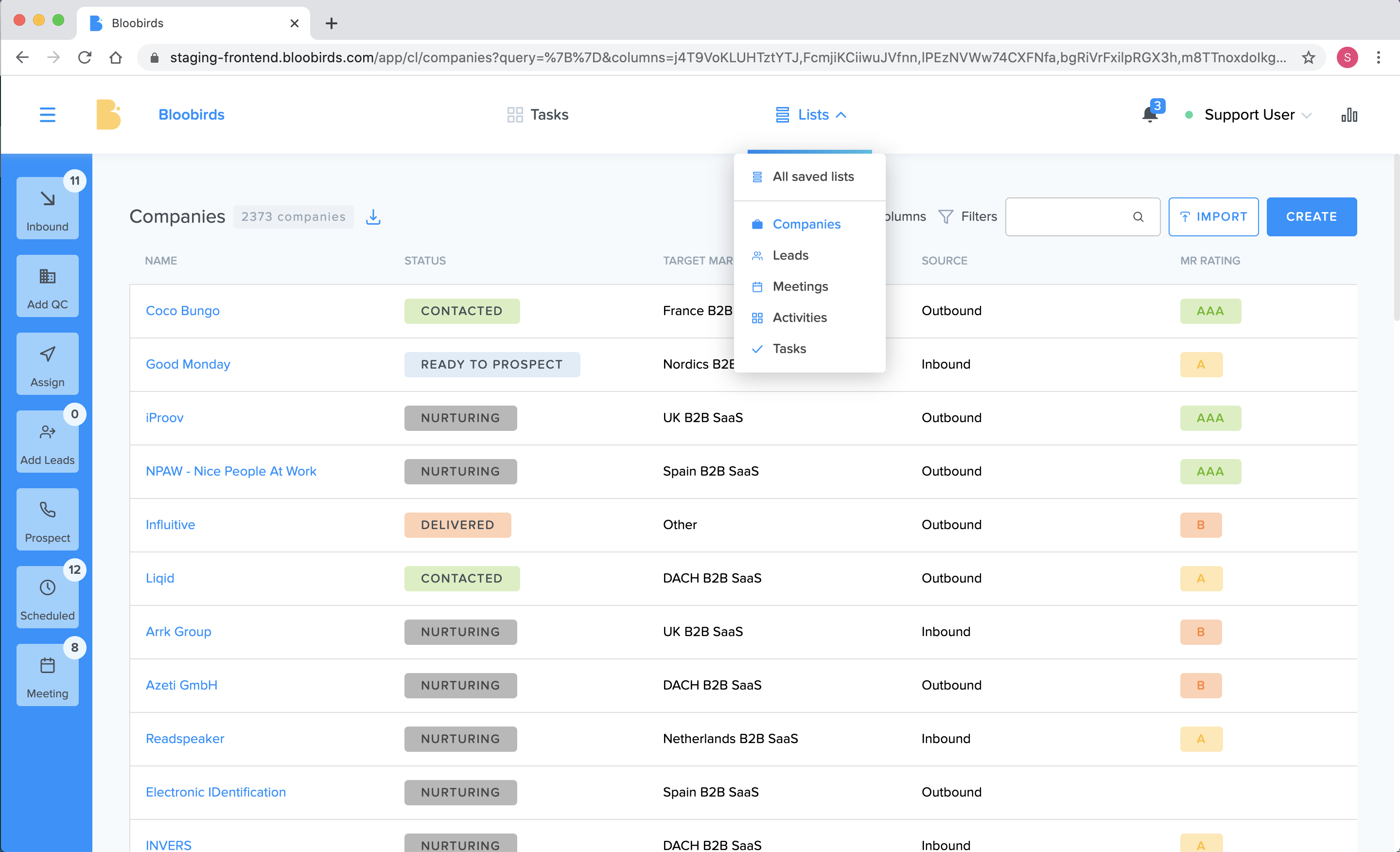The height and width of the screenshot is (852, 1400).
Task: Click the MR RATING column header
Action: click(1209, 261)
